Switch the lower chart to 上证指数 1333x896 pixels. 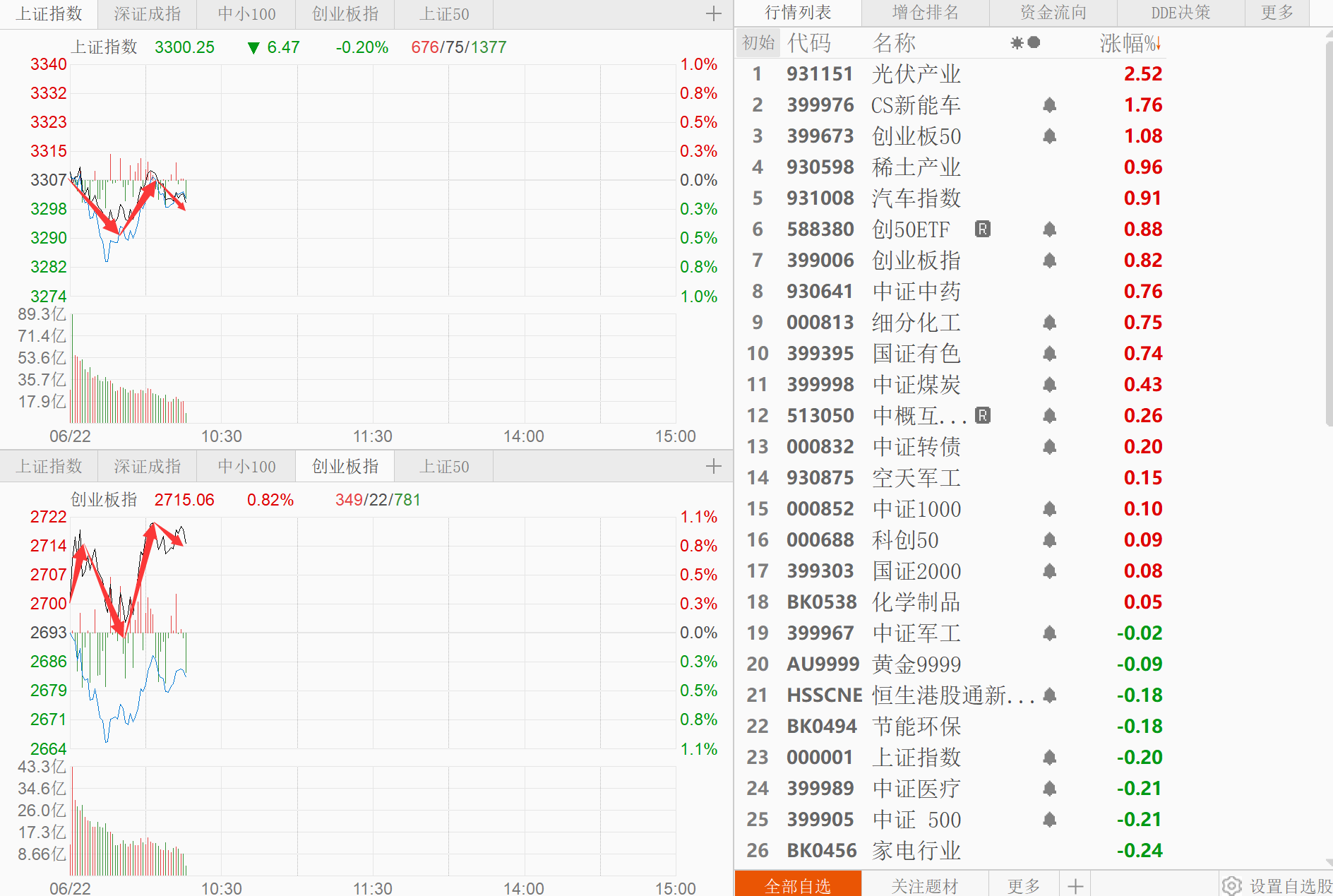[49, 467]
